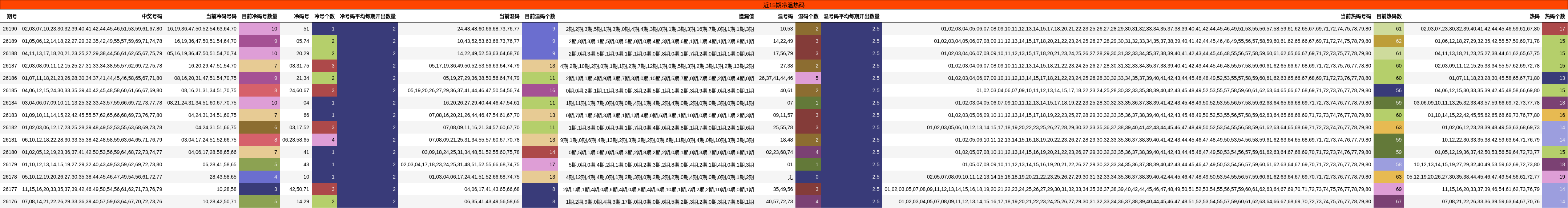The width and height of the screenshot is (1568, 208).
Task: Select period number 26179
Action: coord(10,164)
